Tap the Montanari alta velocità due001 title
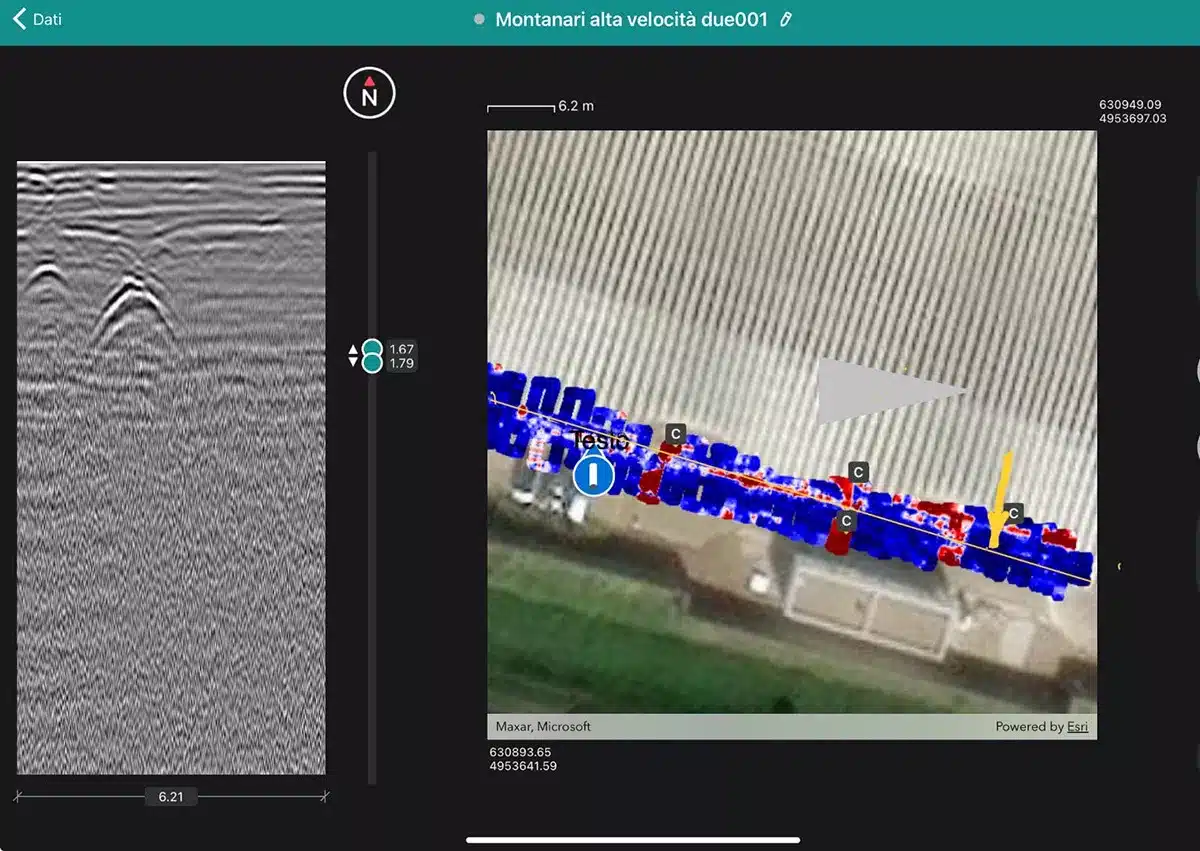 631,19
